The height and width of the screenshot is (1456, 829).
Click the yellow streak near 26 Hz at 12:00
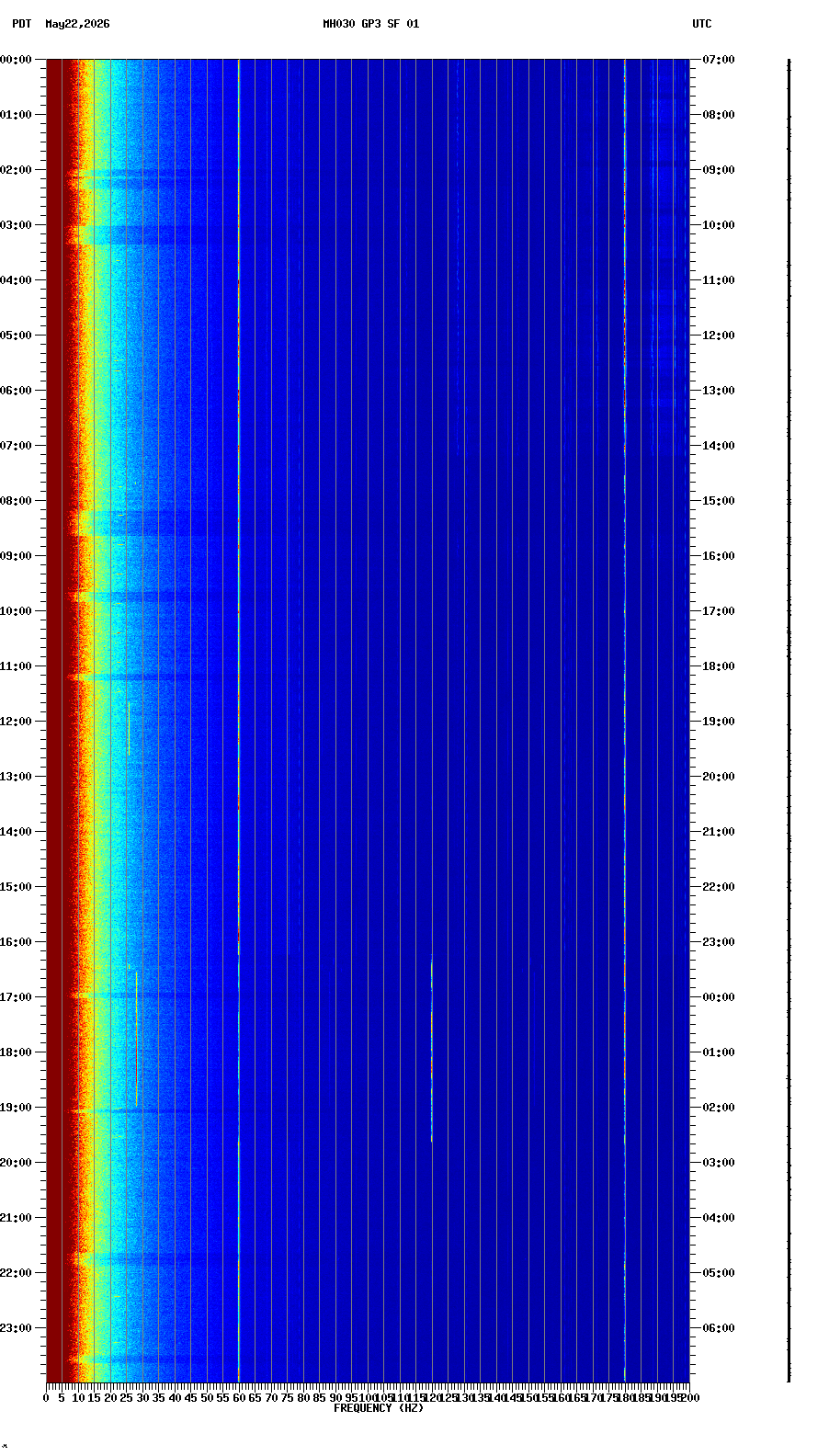click(x=129, y=729)
